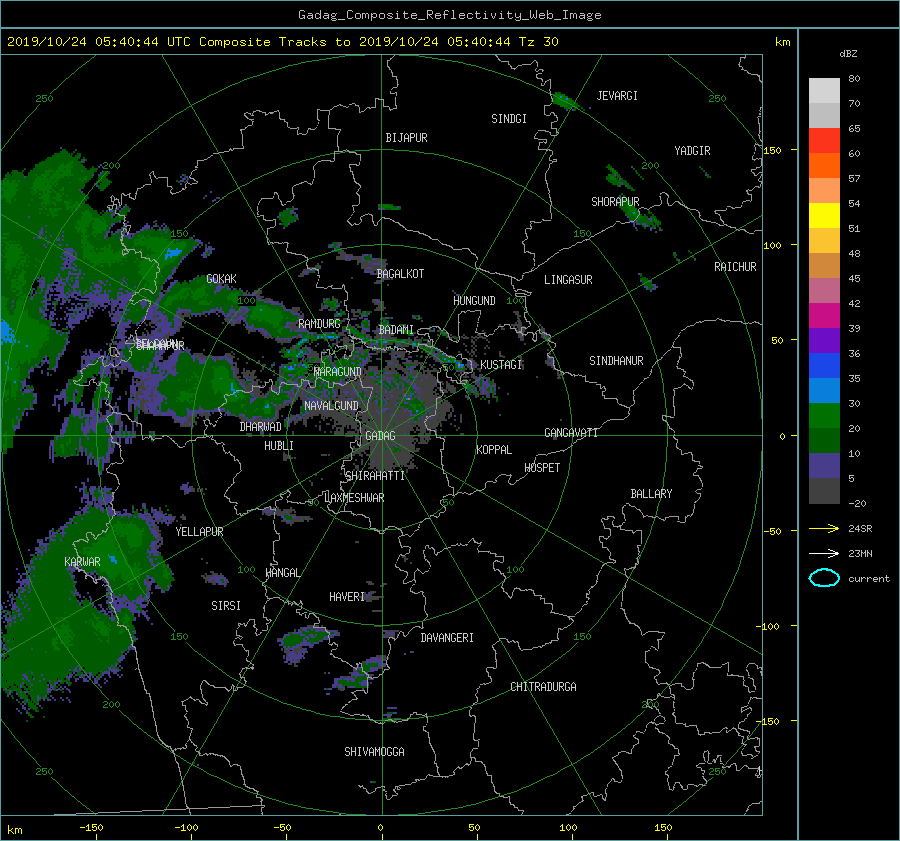The height and width of the screenshot is (841, 900).
Task: Click the HUBLI city label
Action: 279,446
